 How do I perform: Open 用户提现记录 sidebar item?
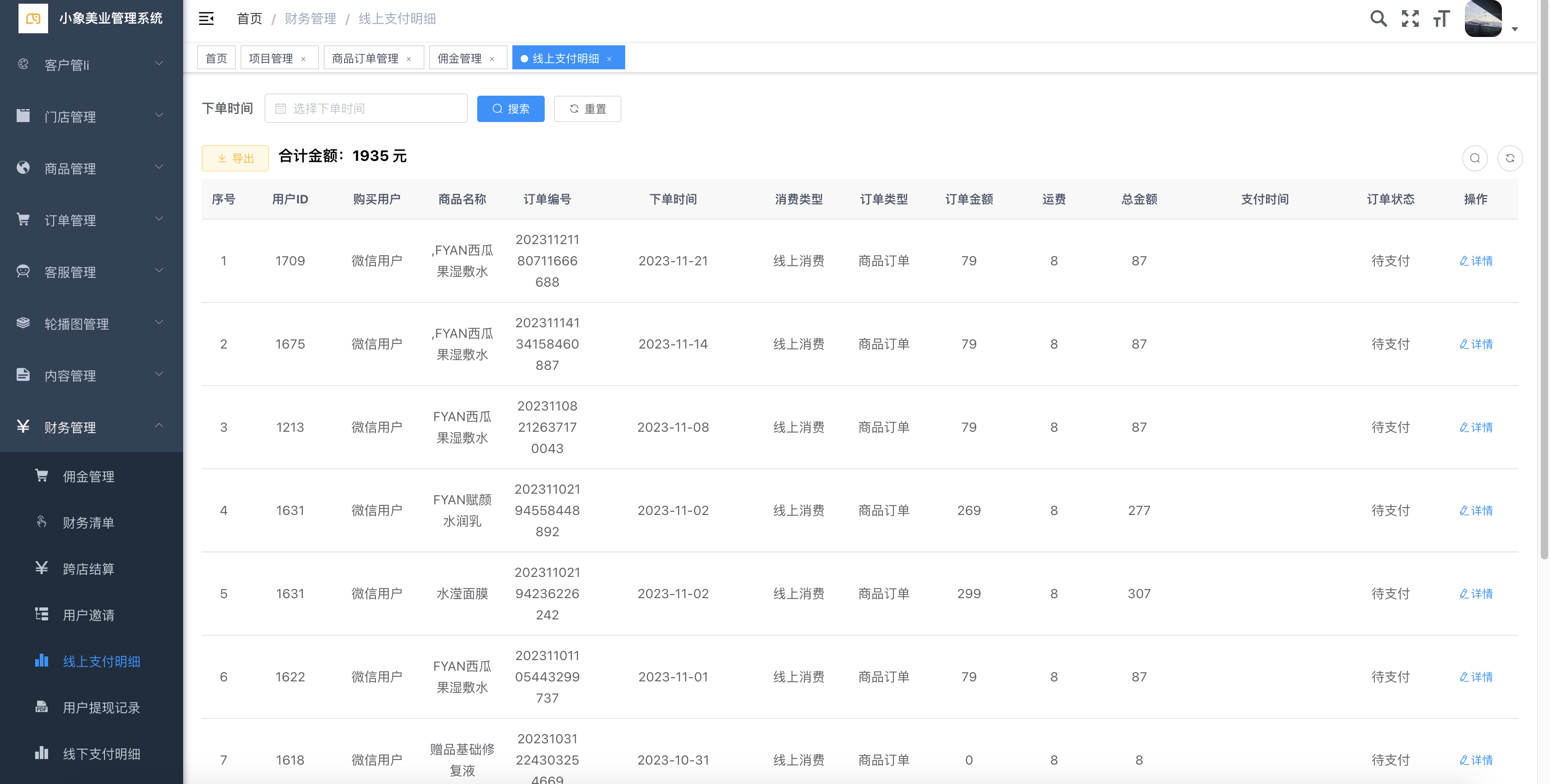pos(101,708)
